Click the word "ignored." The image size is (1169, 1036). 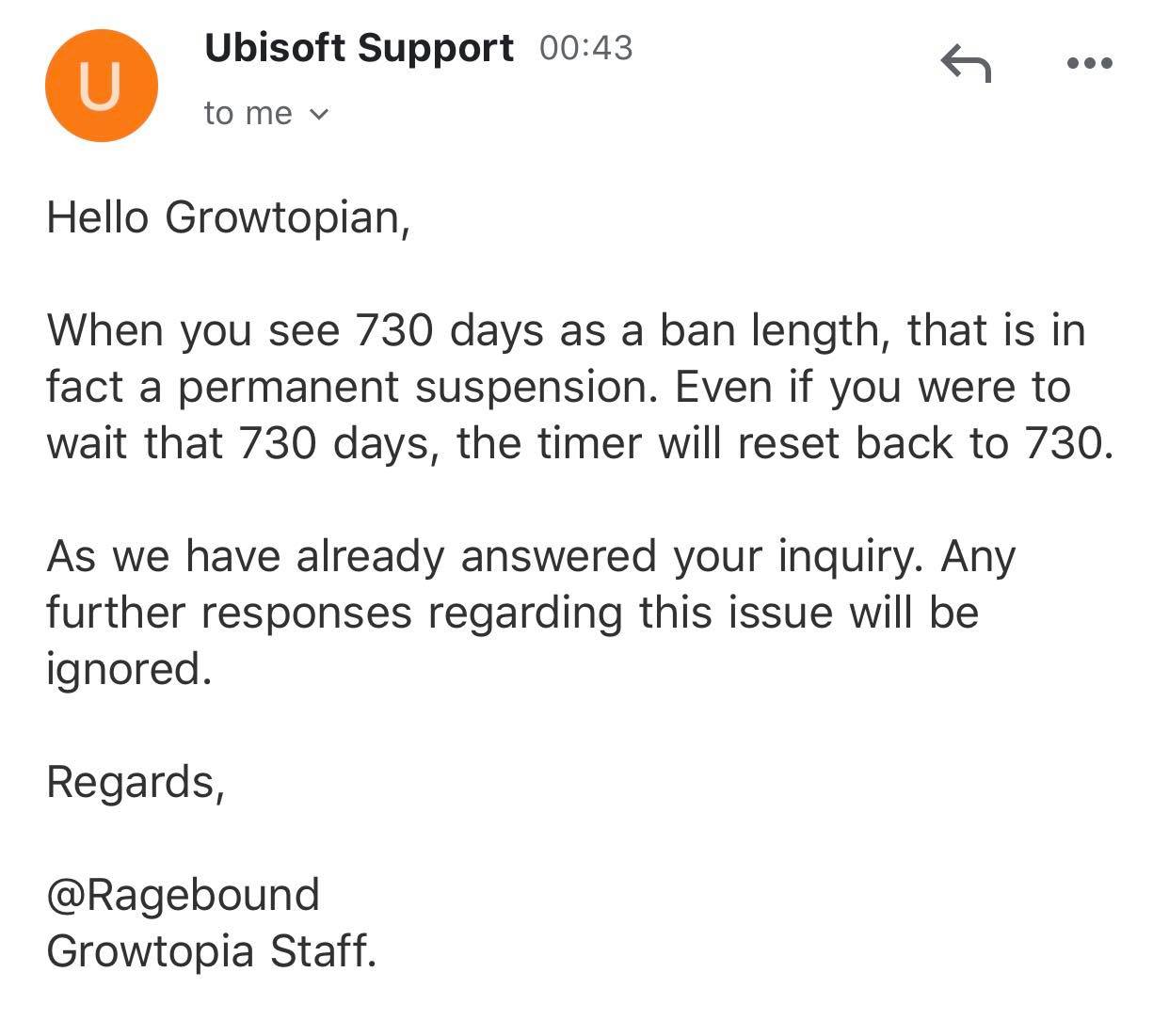[129, 670]
